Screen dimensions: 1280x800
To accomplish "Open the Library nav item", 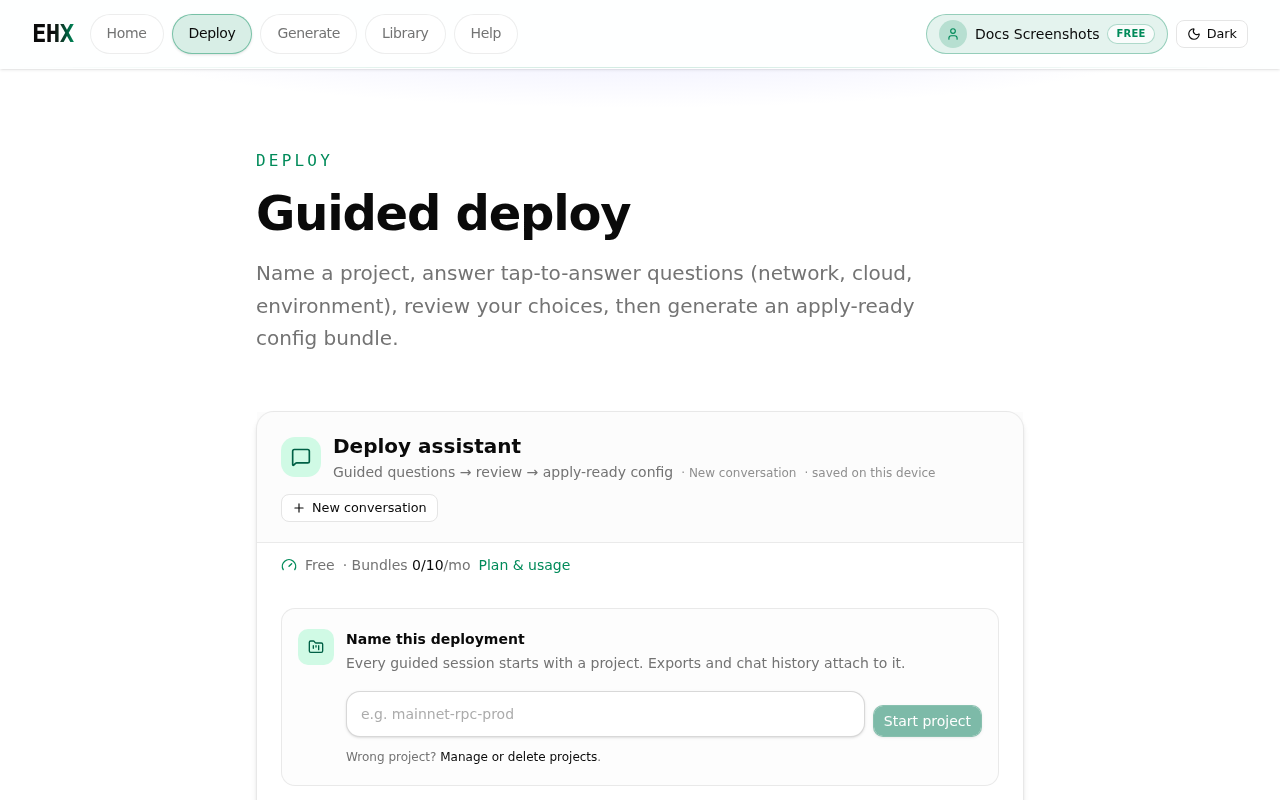I will (x=405, y=34).
